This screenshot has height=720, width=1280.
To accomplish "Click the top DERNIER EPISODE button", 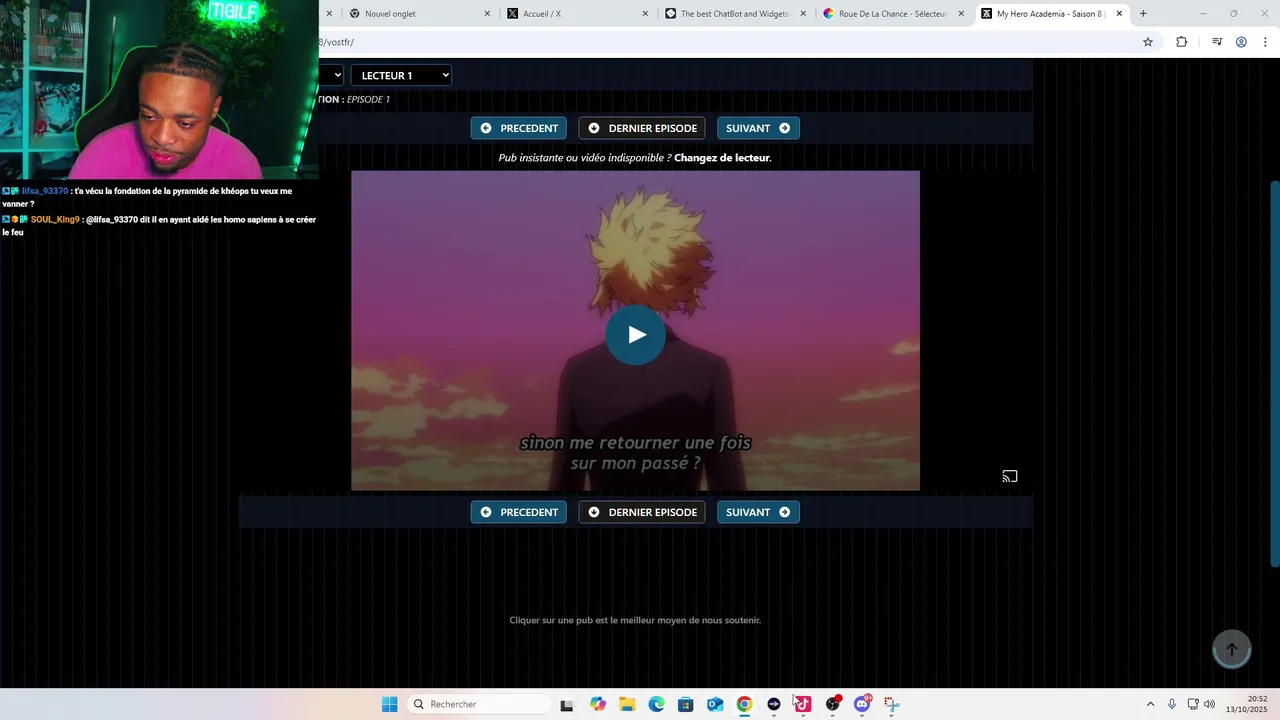I will tap(642, 128).
